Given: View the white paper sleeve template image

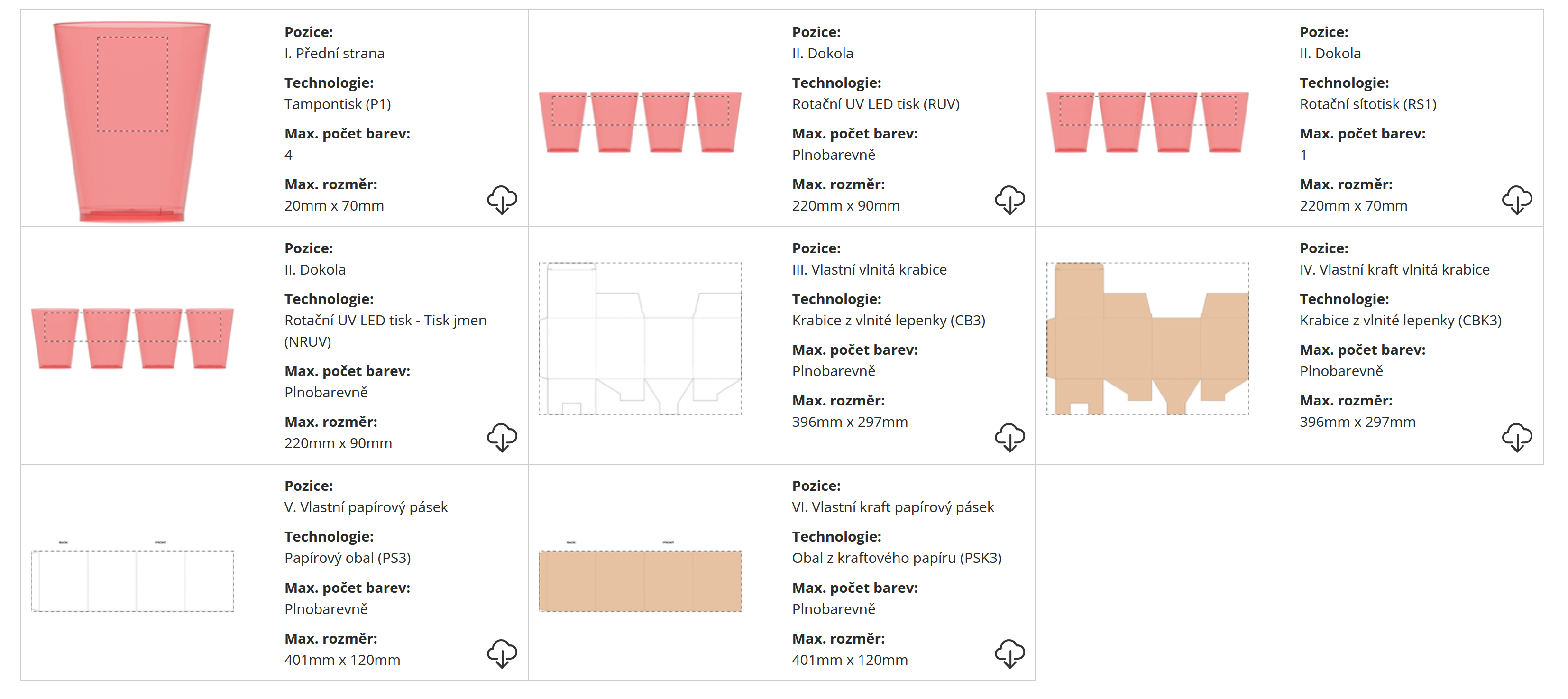Looking at the screenshot, I should pos(132,580).
